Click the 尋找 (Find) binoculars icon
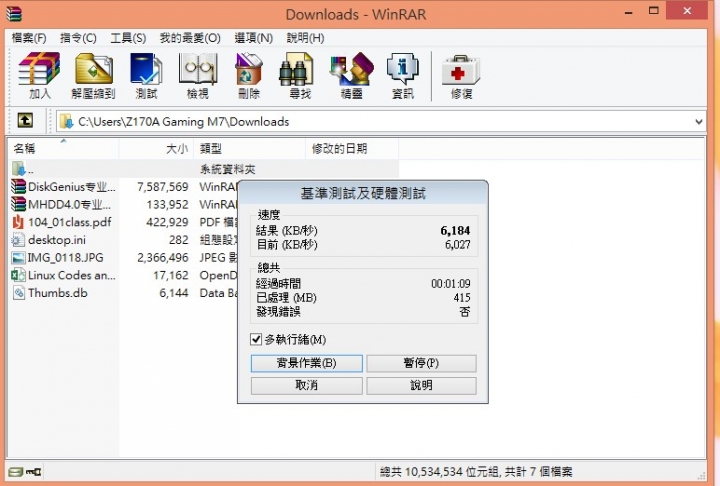The height and width of the screenshot is (486, 720). tap(296, 69)
